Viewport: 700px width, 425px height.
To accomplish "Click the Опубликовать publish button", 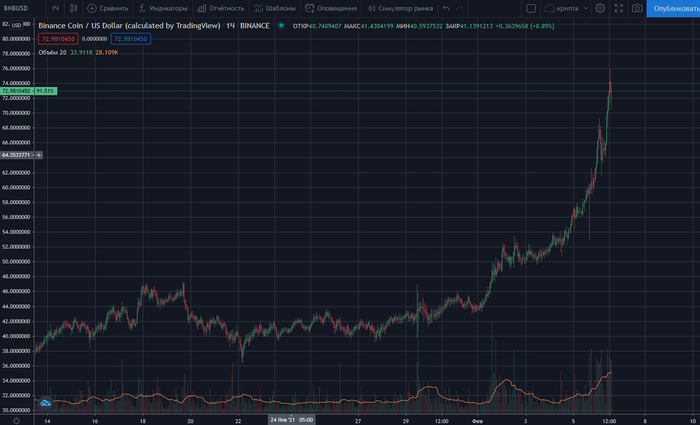I will click(x=673, y=8).
